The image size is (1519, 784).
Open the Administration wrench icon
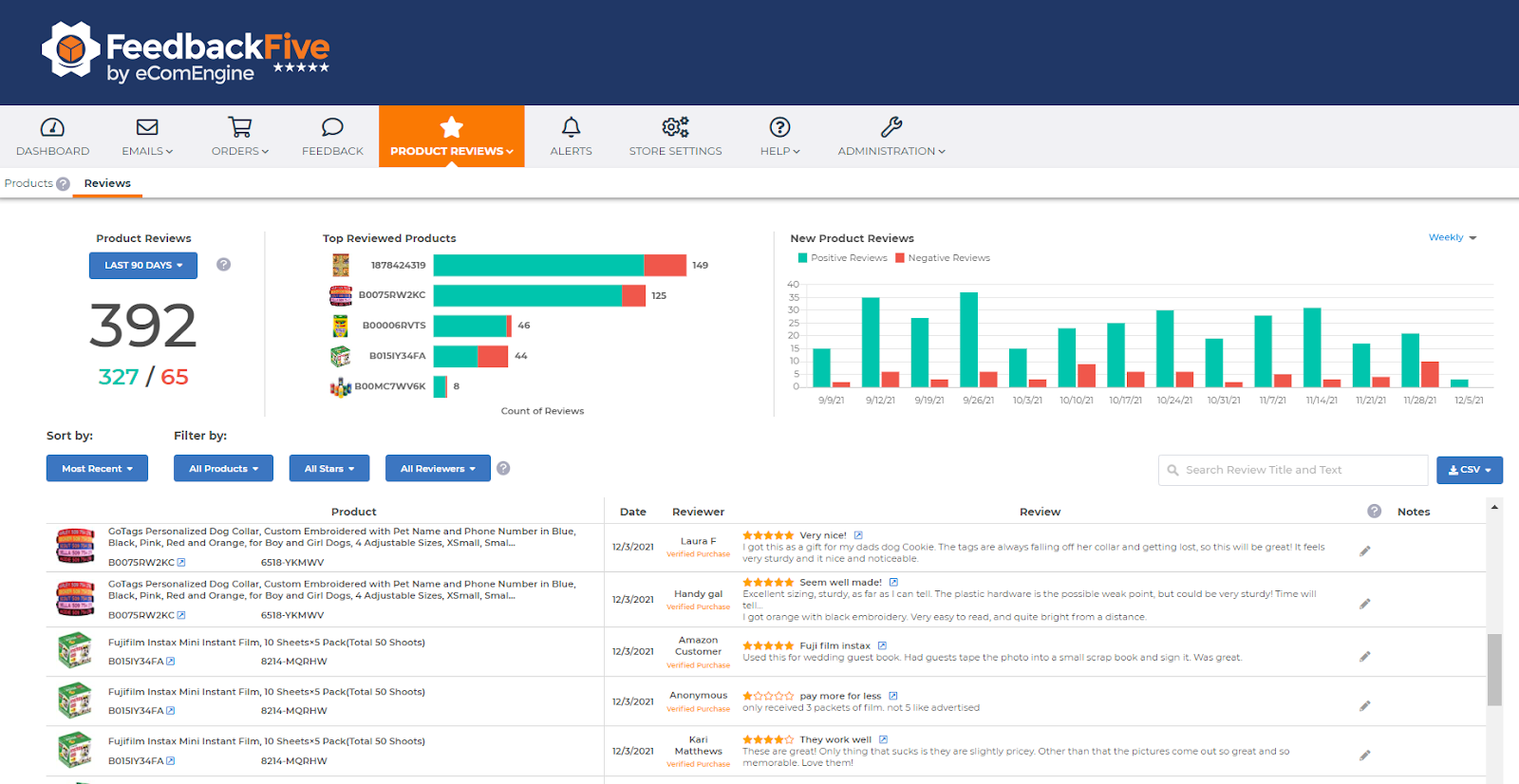point(891,127)
